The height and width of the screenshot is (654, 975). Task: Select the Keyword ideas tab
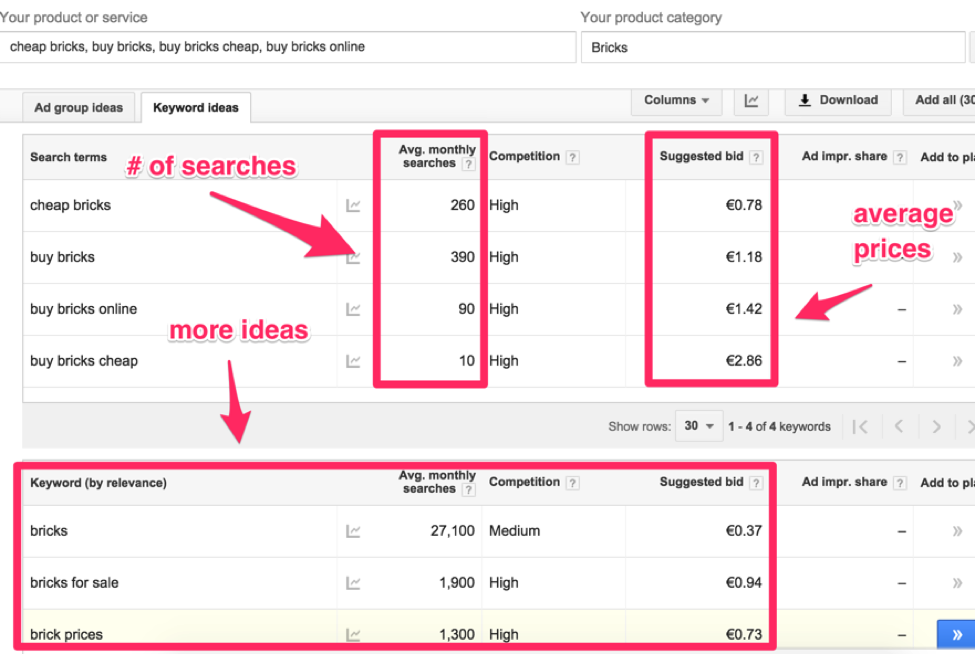pyautogui.click(x=195, y=107)
